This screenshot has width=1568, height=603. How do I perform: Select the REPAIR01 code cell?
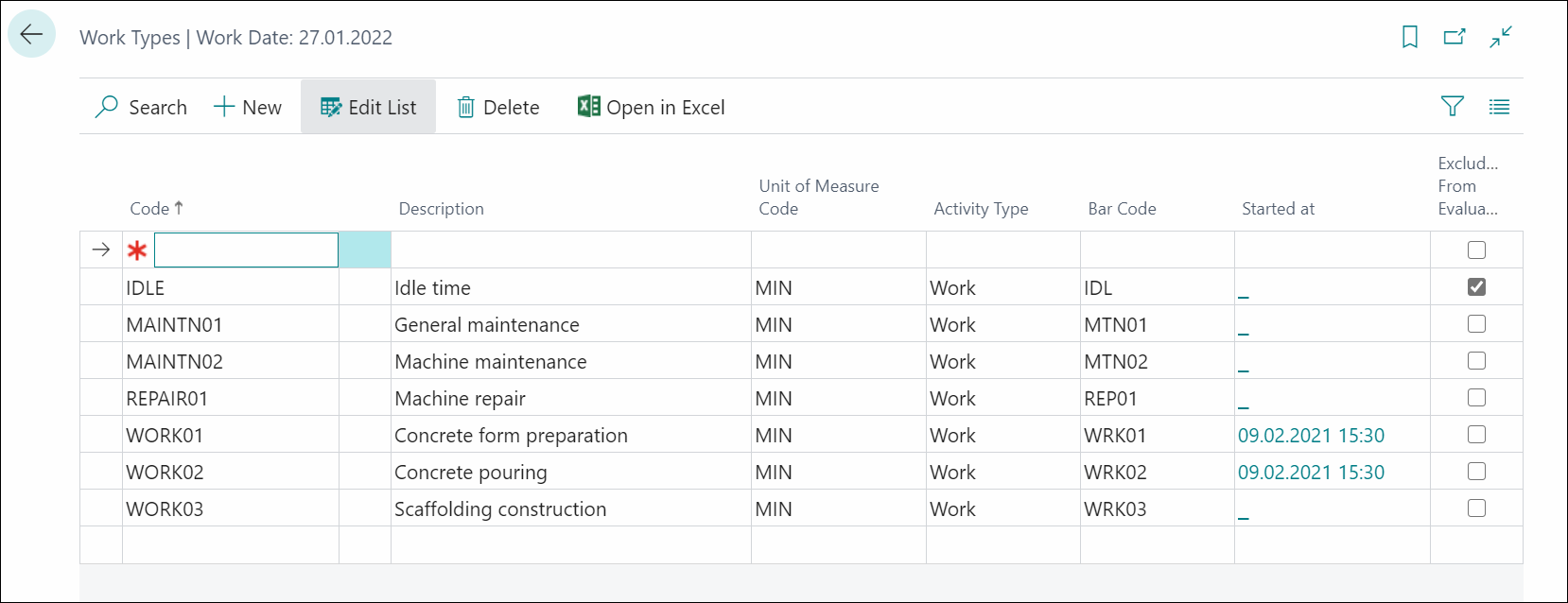coord(231,398)
